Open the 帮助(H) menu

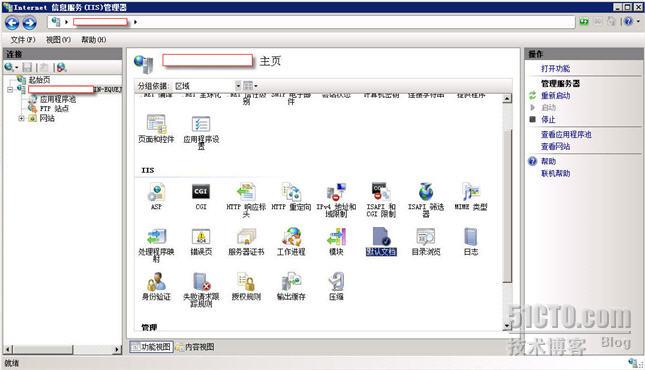pos(94,40)
